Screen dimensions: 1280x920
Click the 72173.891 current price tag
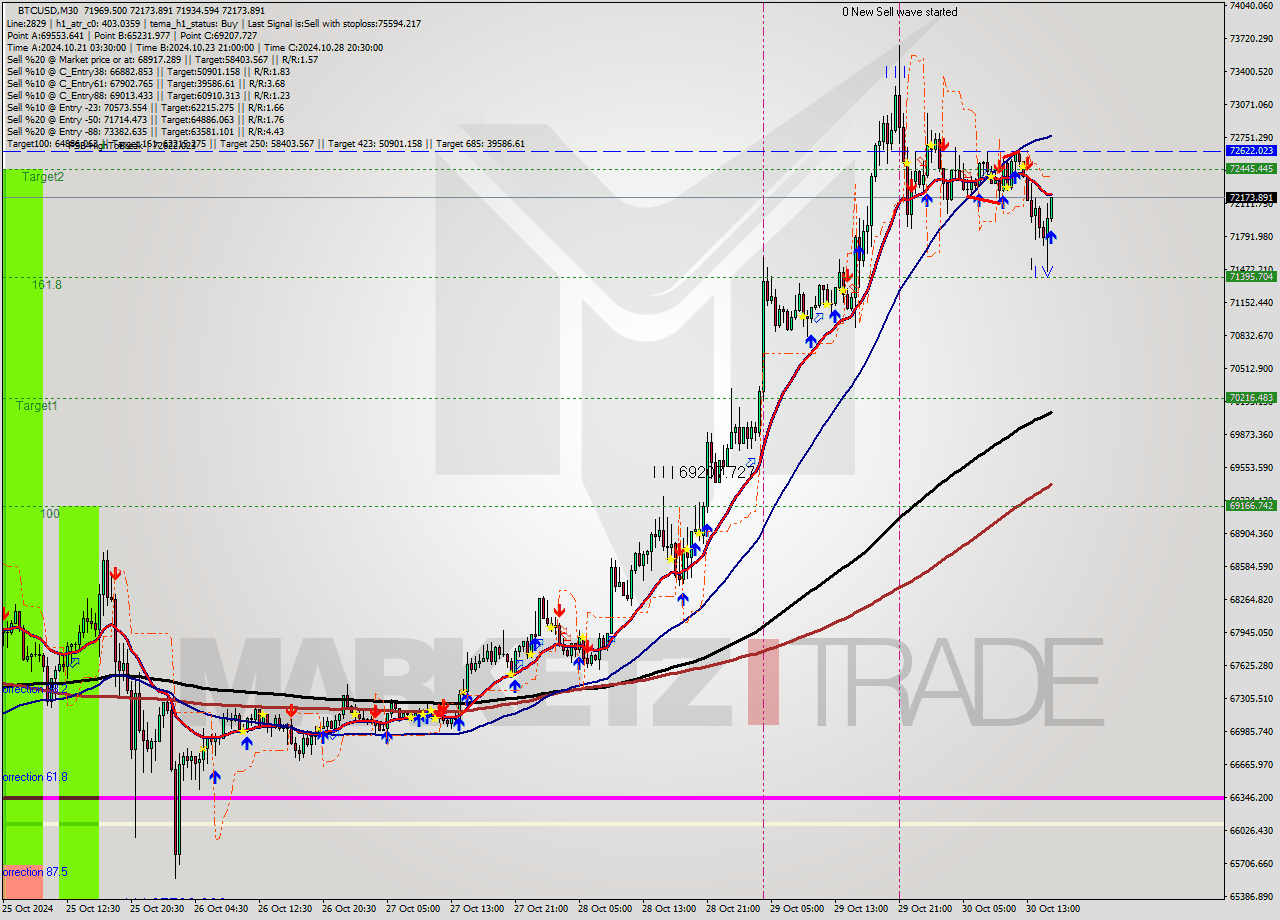coord(1251,197)
